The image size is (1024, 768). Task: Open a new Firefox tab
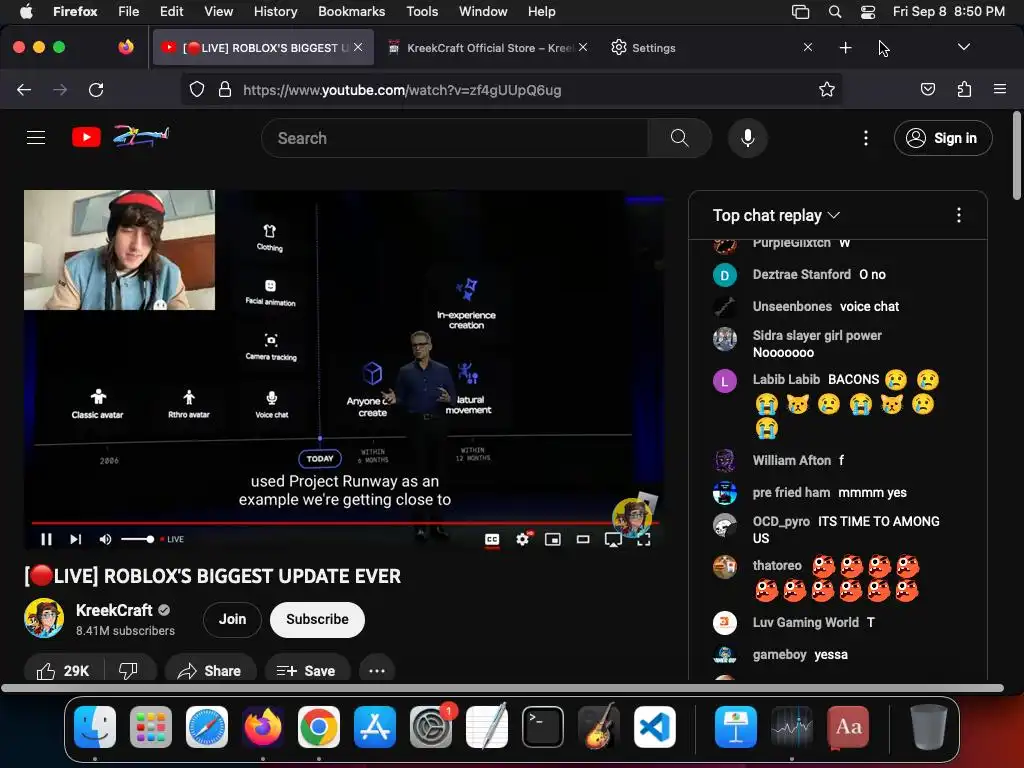coord(846,48)
